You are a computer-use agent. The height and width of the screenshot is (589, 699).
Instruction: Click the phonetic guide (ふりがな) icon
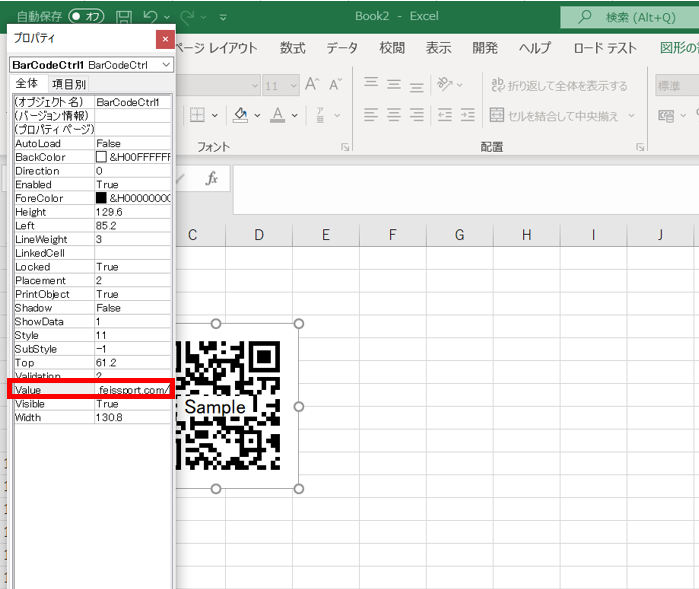coord(321,115)
